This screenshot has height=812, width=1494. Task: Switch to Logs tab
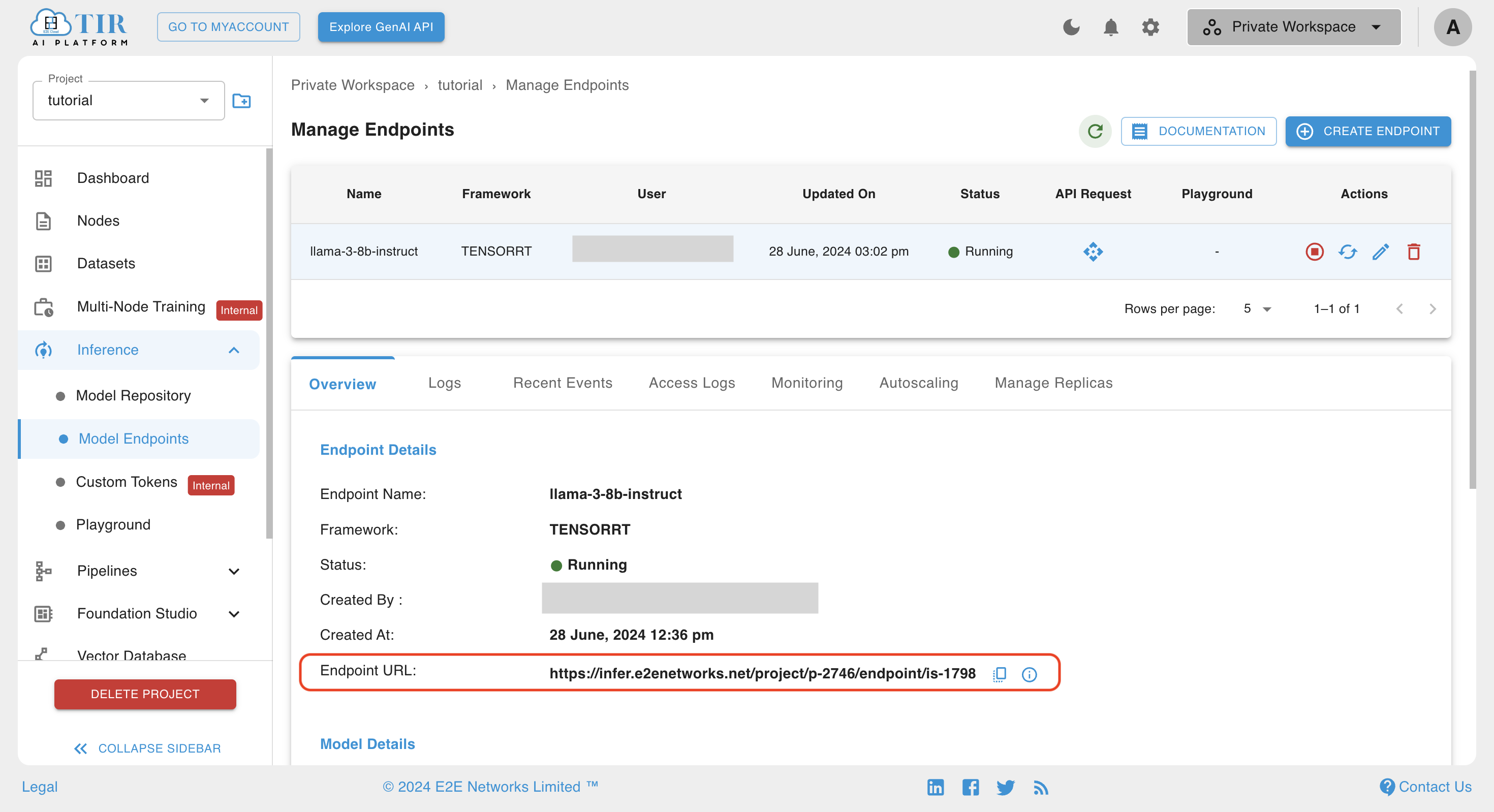pyautogui.click(x=444, y=383)
